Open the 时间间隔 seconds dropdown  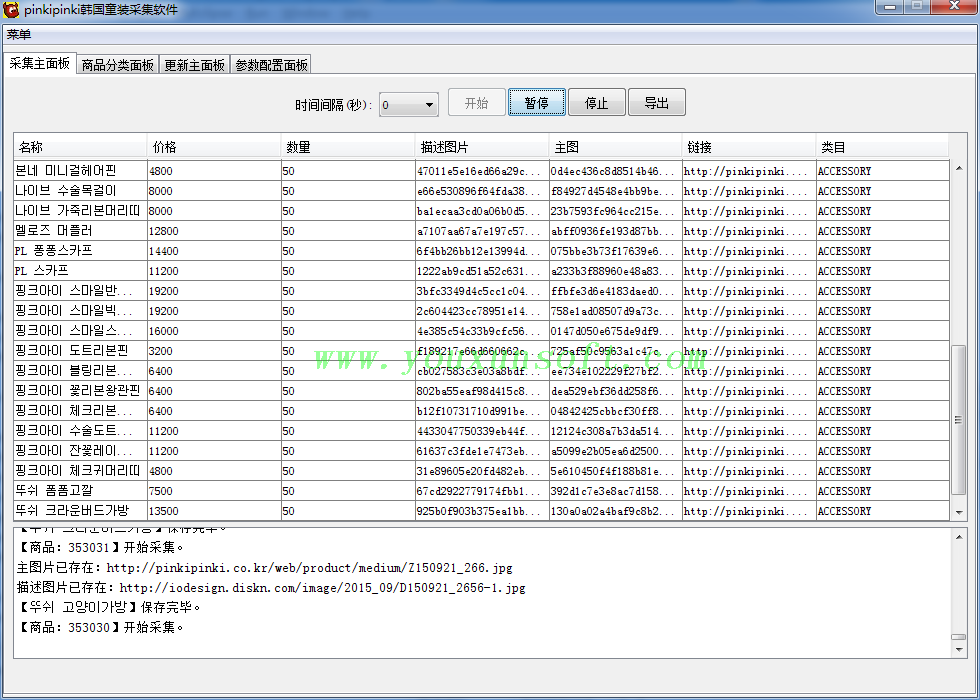409,104
